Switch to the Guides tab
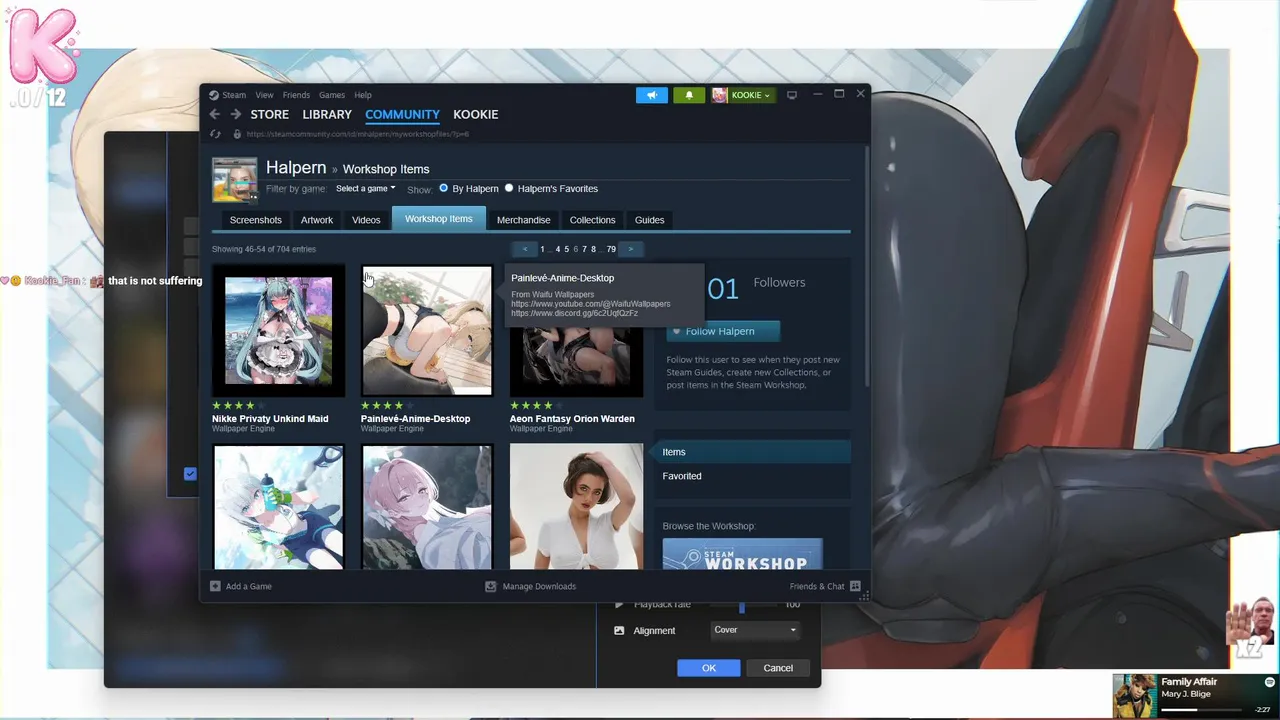The height and width of the screenshot is (720, 1280). (649, 220)
